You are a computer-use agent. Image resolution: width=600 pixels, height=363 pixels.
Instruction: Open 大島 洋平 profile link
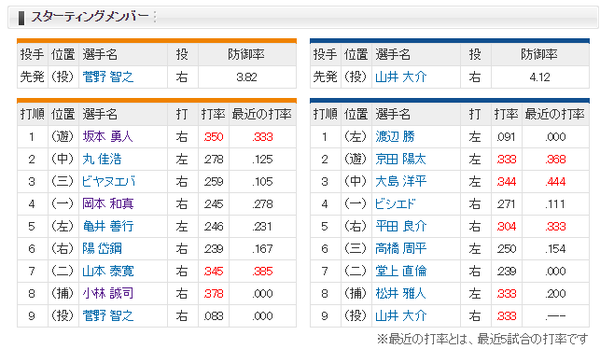coord(401,181)
